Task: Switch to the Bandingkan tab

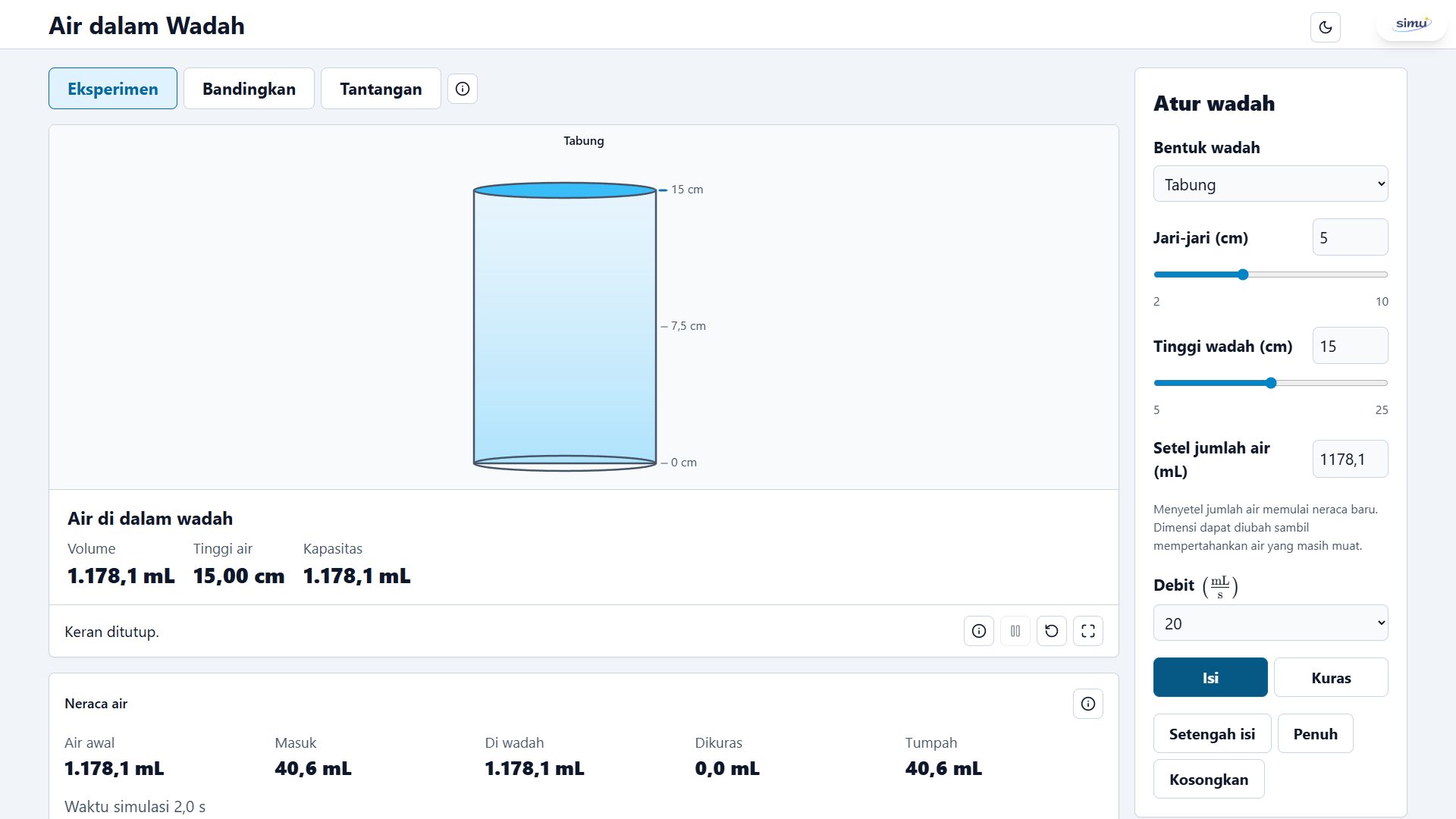Action: [x=249, y=89]
